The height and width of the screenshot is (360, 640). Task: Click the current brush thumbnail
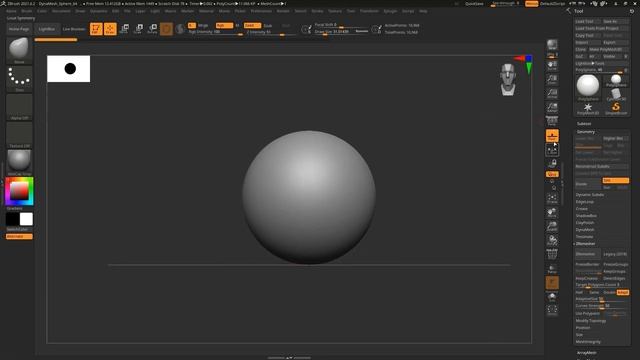tap(19, 51)
